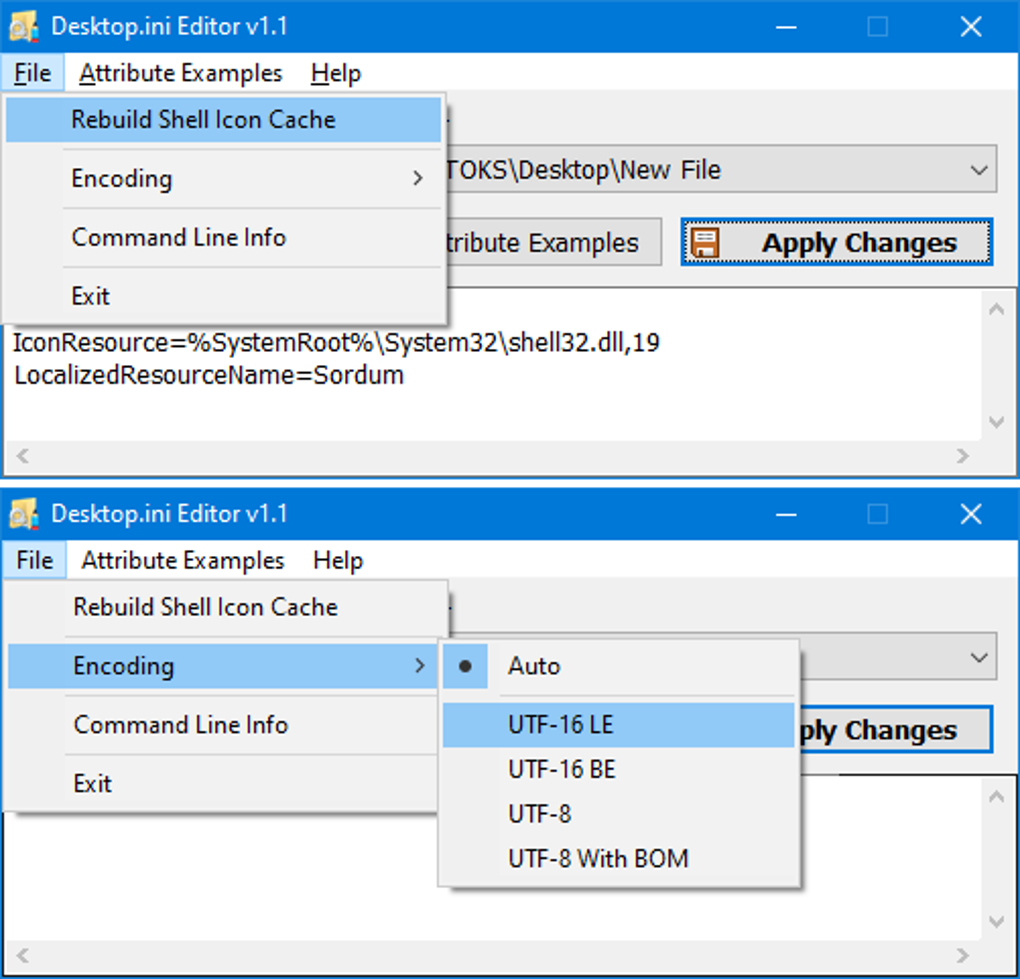Click Command Line Info menu entry
The width and height of the screenshot is (1020, 979).
(178, 237)
